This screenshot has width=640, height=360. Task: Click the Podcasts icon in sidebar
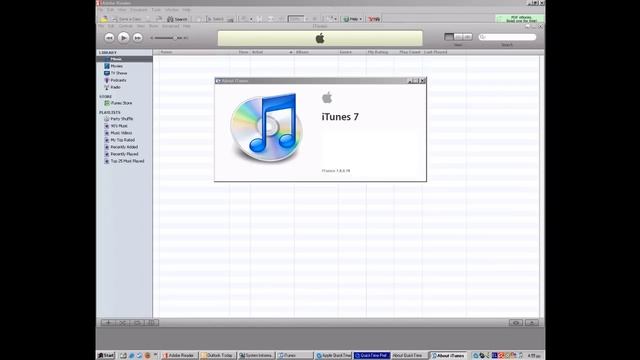[x=107, y=80]
